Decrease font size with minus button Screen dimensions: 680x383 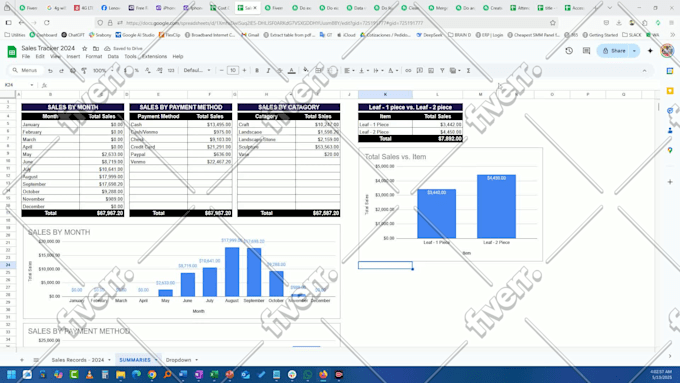[x=222, y=70]
